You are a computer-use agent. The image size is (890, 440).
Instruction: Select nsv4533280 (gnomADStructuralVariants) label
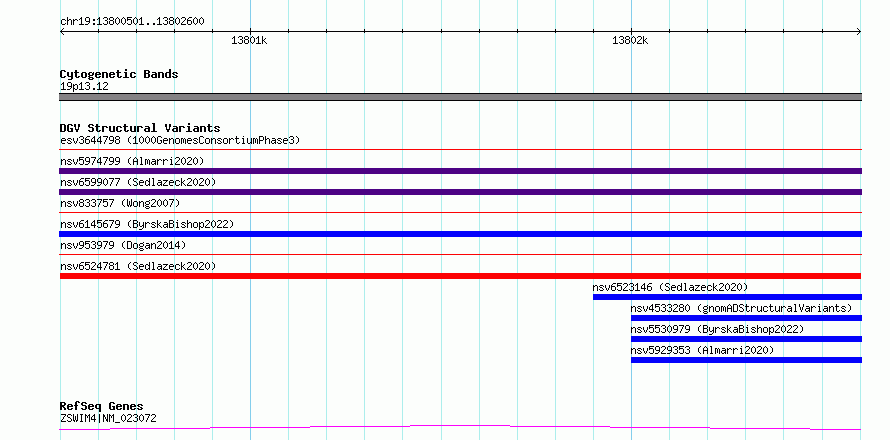pos(742,308)
